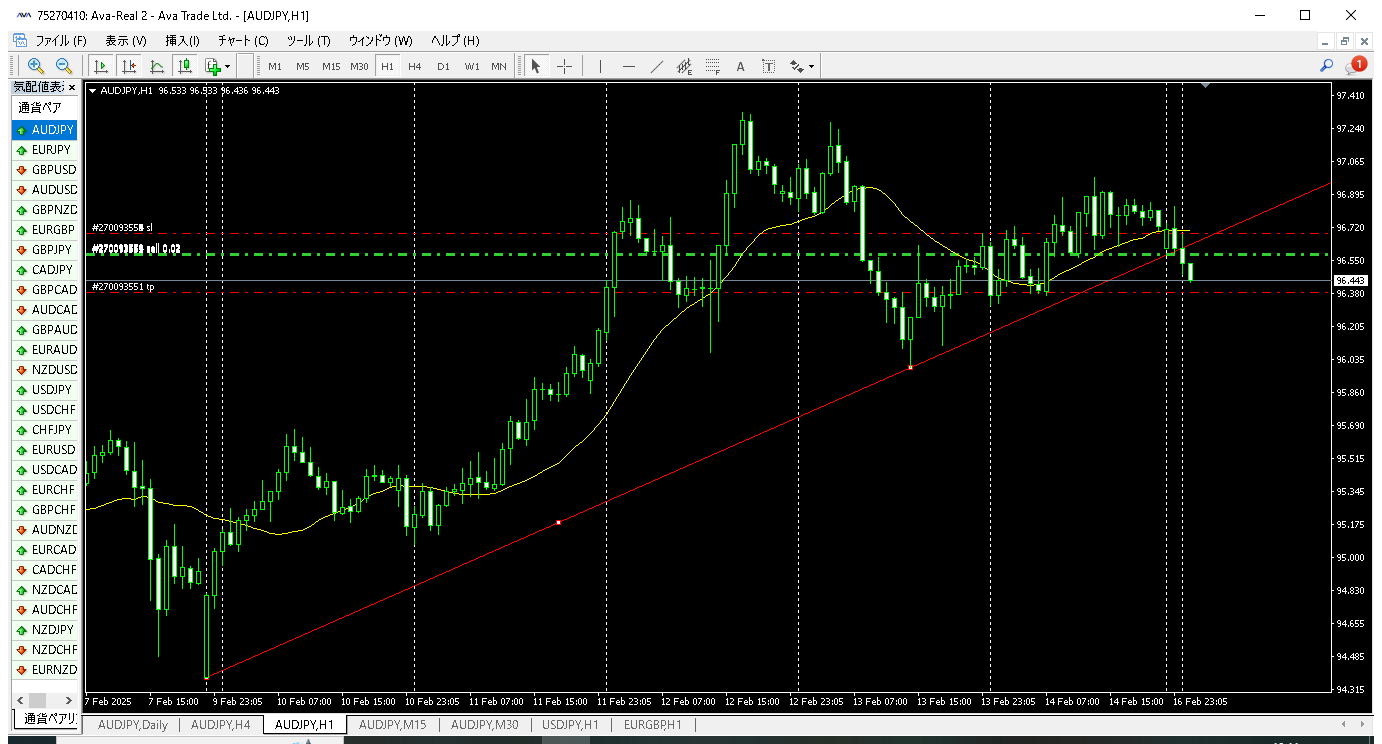Click chart tabs scroll-right arrow

(1362, 724)
